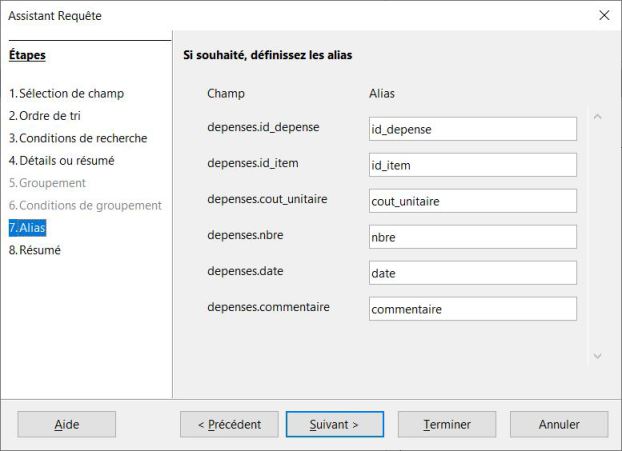Open the Ordre de tri step
This screenshot has width=622, height=451.
(x=46, y=116)
